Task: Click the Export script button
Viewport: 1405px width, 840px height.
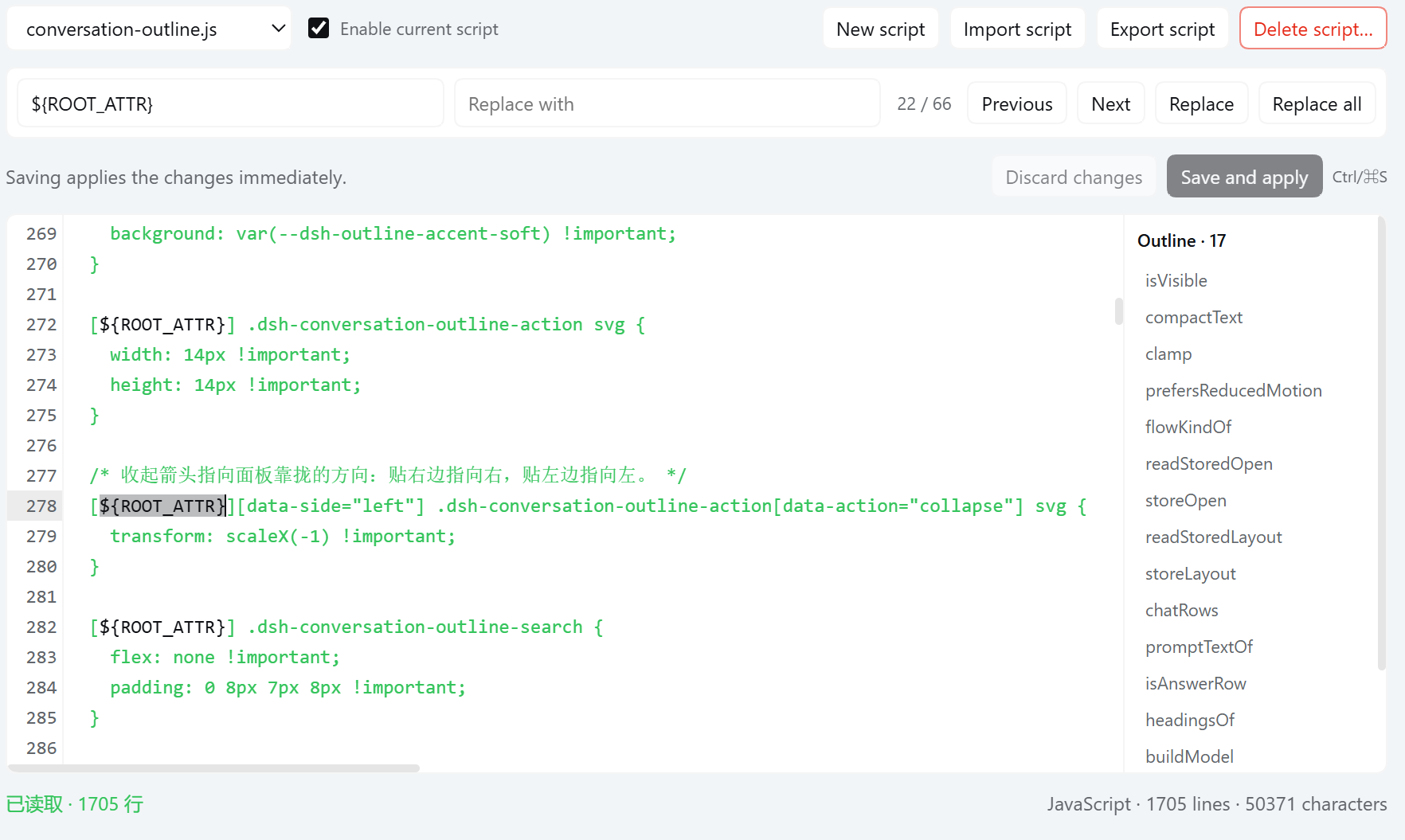Action: click(1162, 29)
